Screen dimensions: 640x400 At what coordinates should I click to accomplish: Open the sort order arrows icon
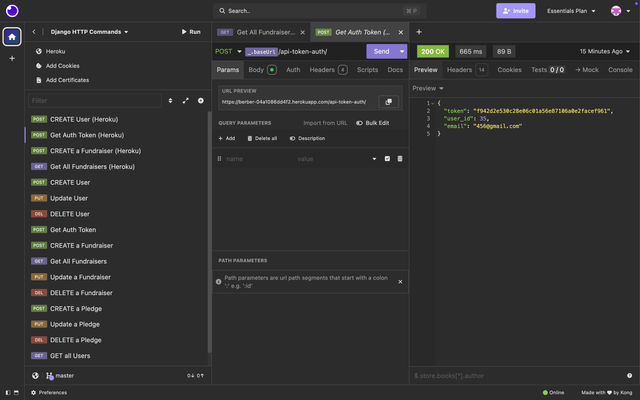pos(170,101)
